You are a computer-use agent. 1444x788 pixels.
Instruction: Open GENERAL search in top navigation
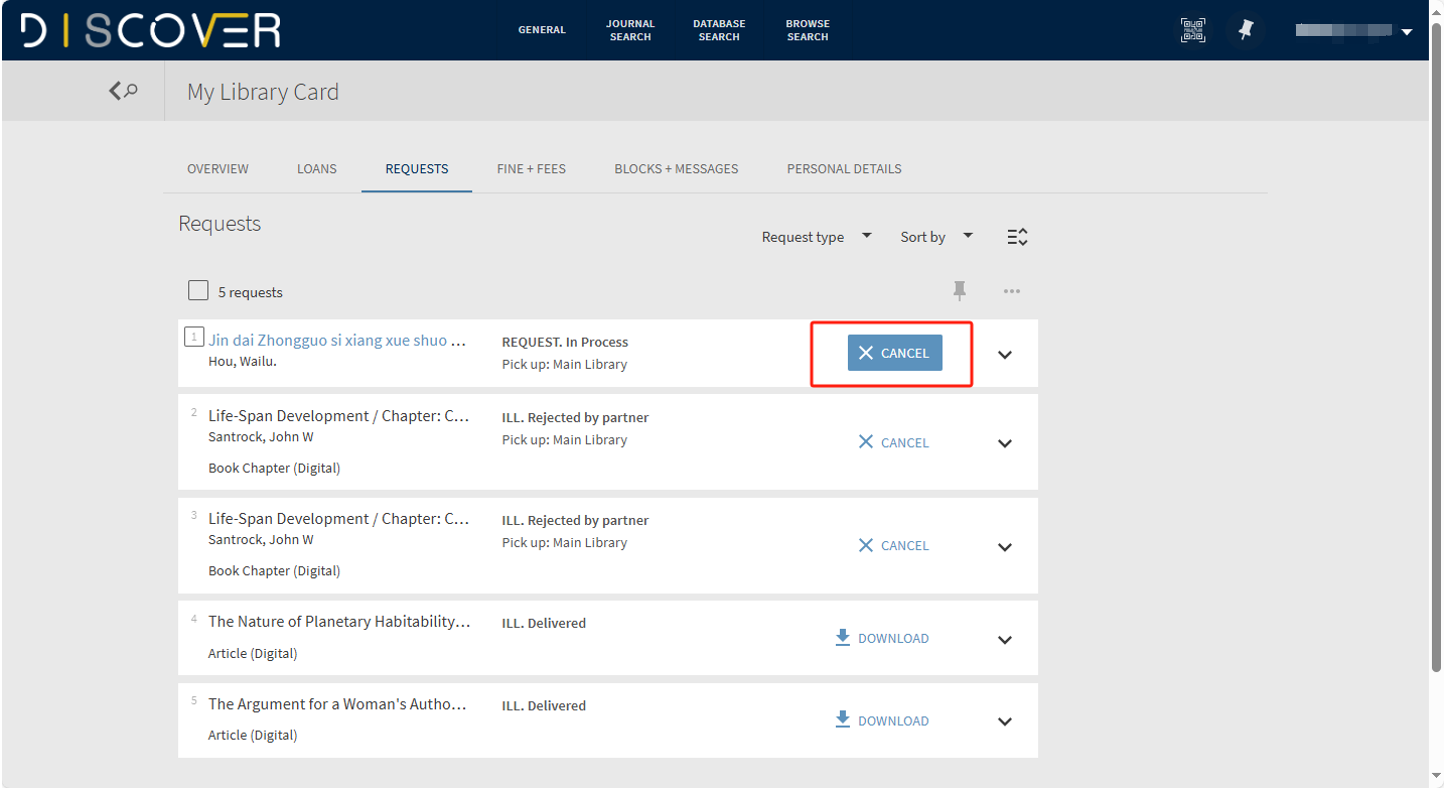pyautogui.click(x=542, y=30)
